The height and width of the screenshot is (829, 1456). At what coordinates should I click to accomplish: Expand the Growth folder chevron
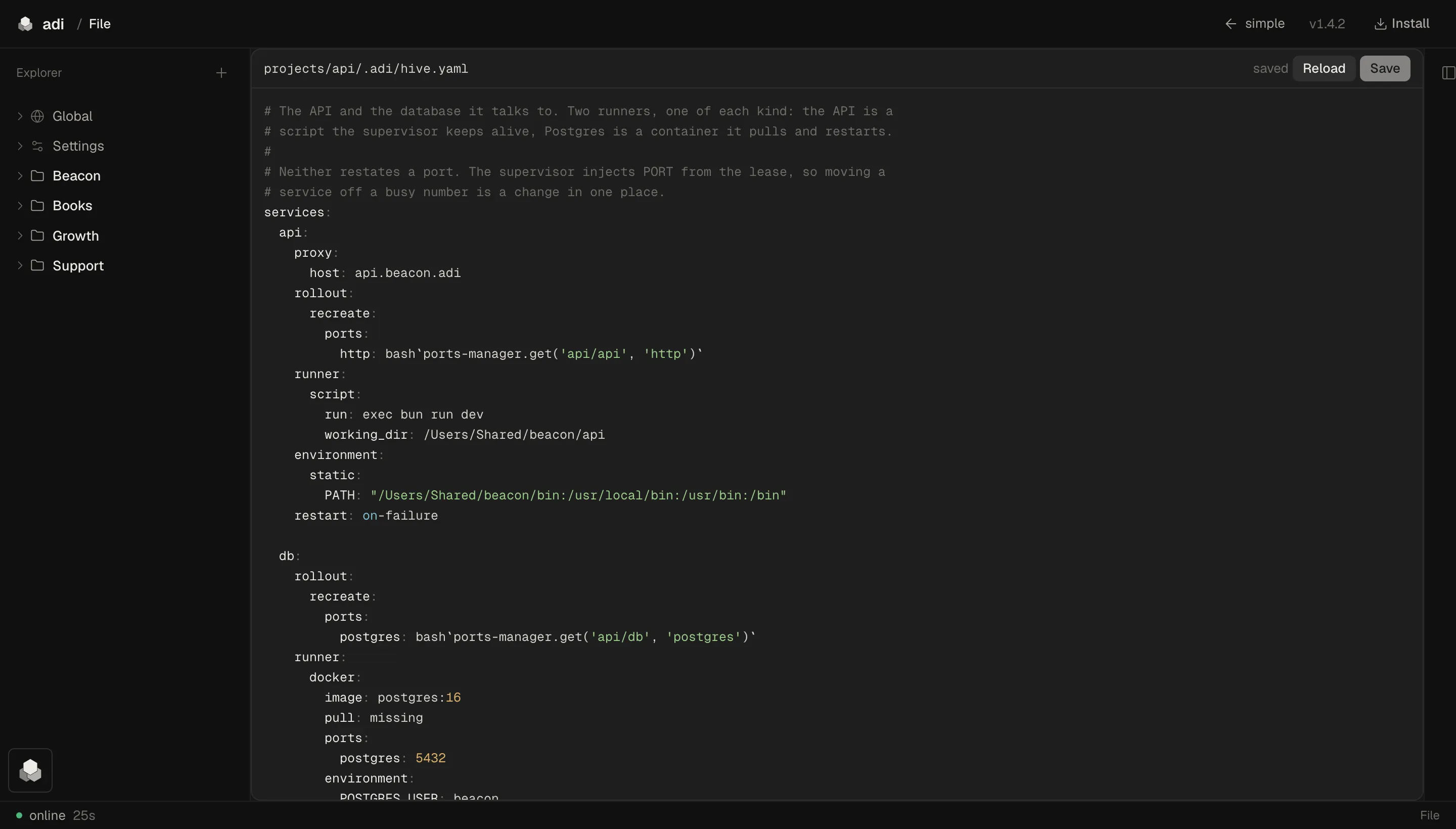pyautogui.click(x=20, y=236)
